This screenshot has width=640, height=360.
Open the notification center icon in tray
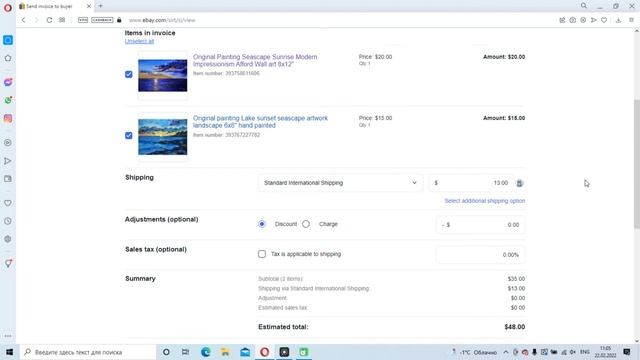[627, 352]
